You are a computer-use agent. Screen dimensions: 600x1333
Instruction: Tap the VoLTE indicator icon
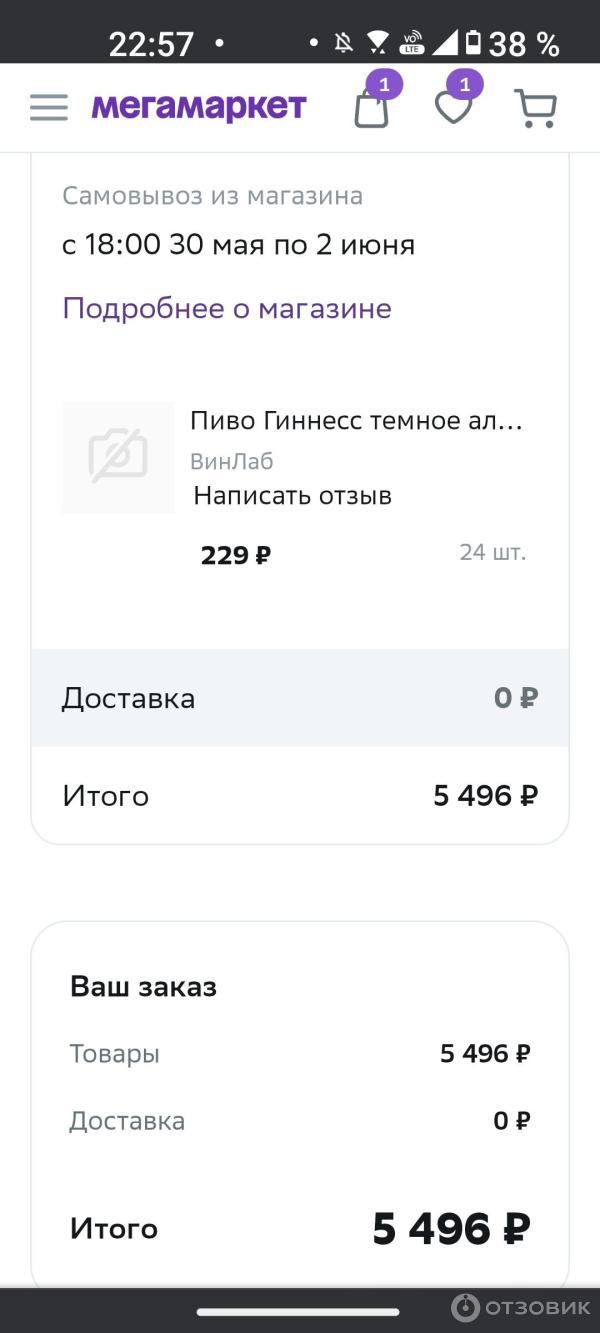click(x=411, y=43)
